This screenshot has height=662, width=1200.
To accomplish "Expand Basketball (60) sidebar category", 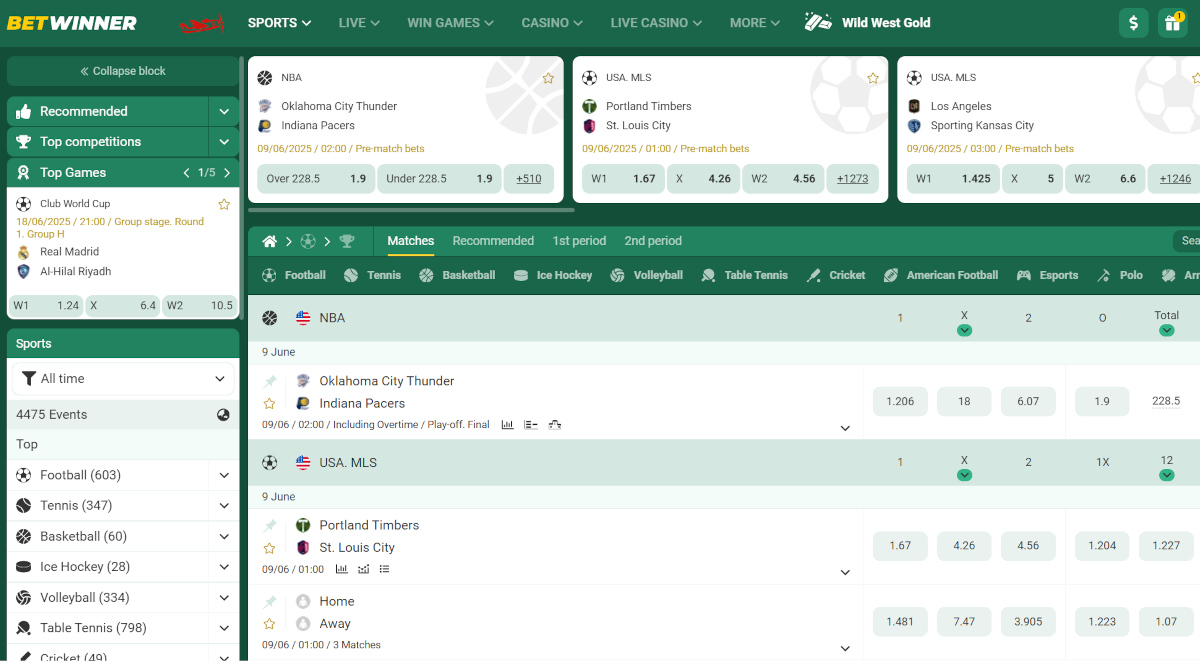I will click(223, 537).
